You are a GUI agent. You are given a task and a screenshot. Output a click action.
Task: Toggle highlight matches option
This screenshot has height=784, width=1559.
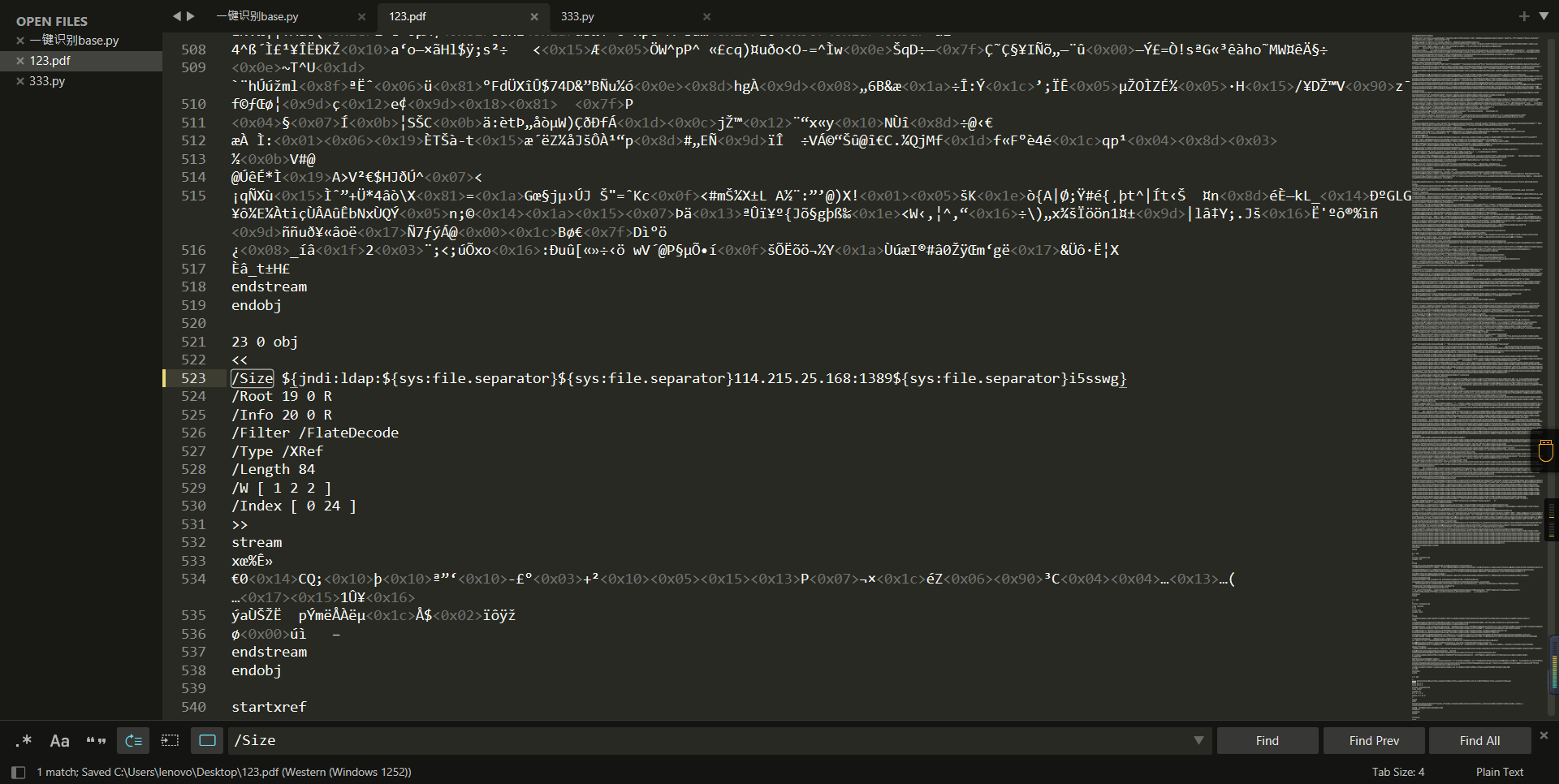pos(208,740)
